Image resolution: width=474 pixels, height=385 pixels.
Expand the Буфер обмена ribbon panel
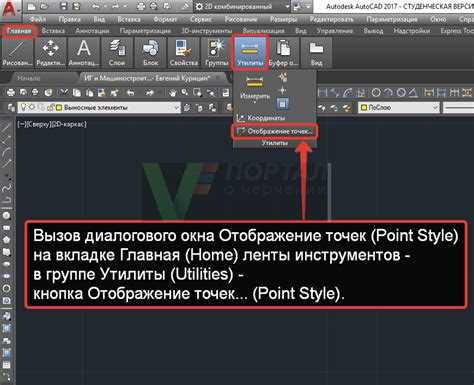point(283,53)
